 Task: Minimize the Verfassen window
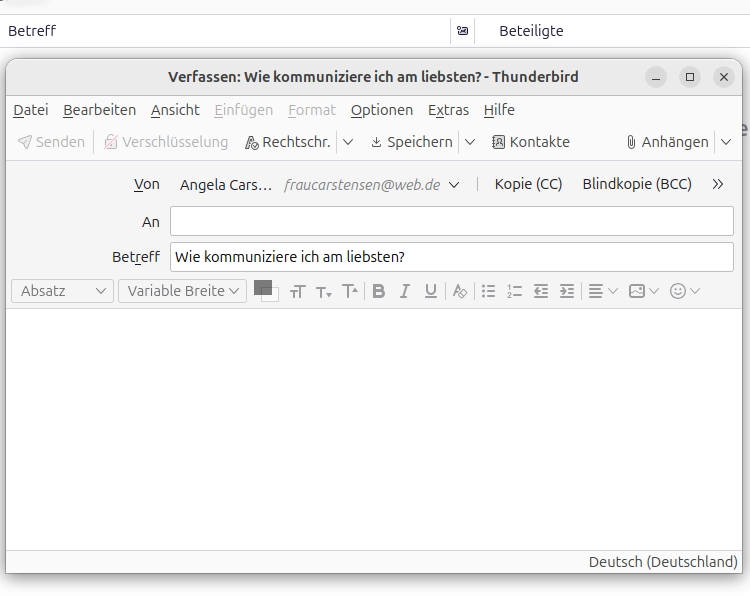[656, 77]
